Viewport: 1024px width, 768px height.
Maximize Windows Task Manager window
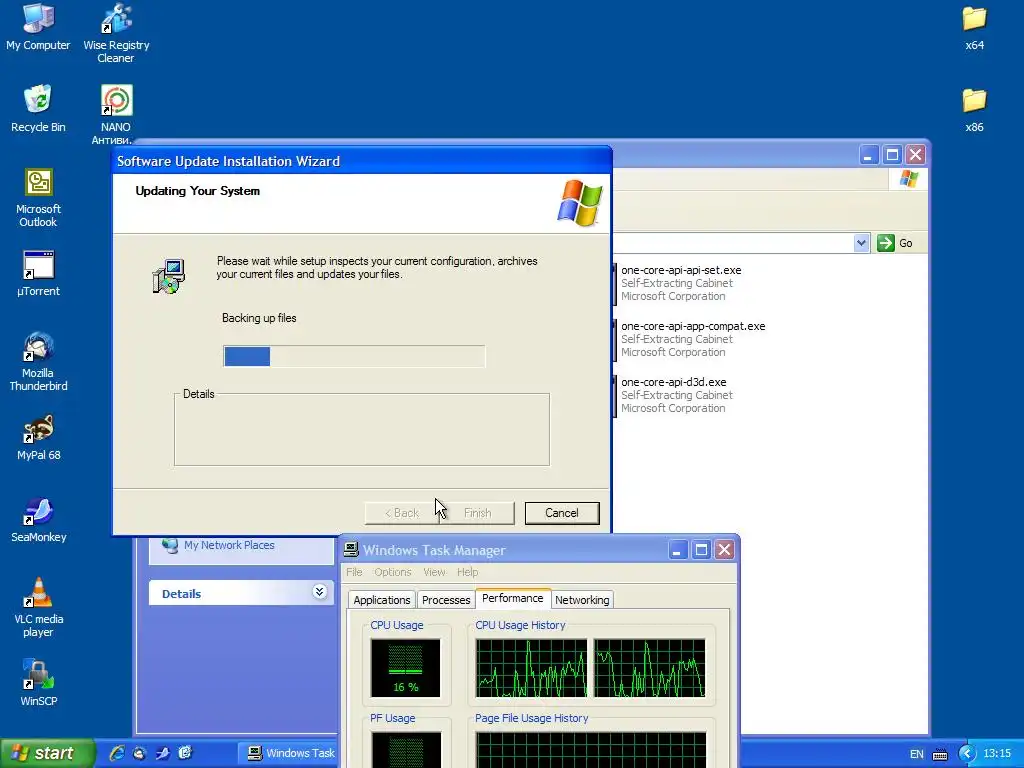[x=701, y=550]
